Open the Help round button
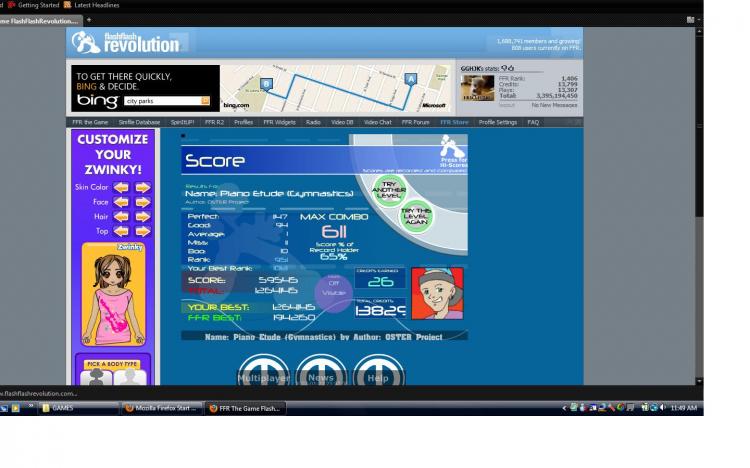Image resolution: width=750 pixels, height=468 pixels. [x=378, y=370]
